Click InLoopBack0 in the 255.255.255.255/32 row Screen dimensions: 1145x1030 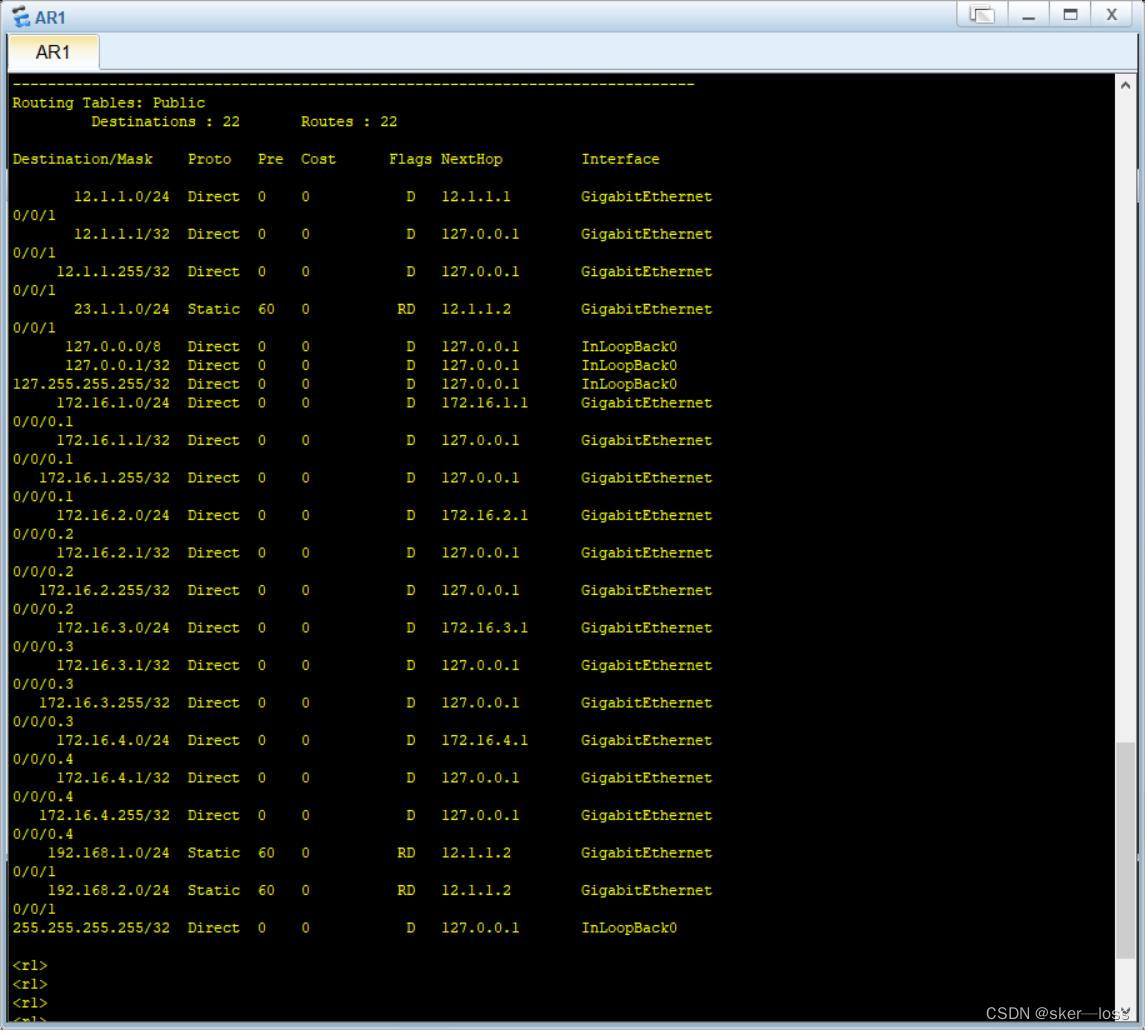(629, 928)
